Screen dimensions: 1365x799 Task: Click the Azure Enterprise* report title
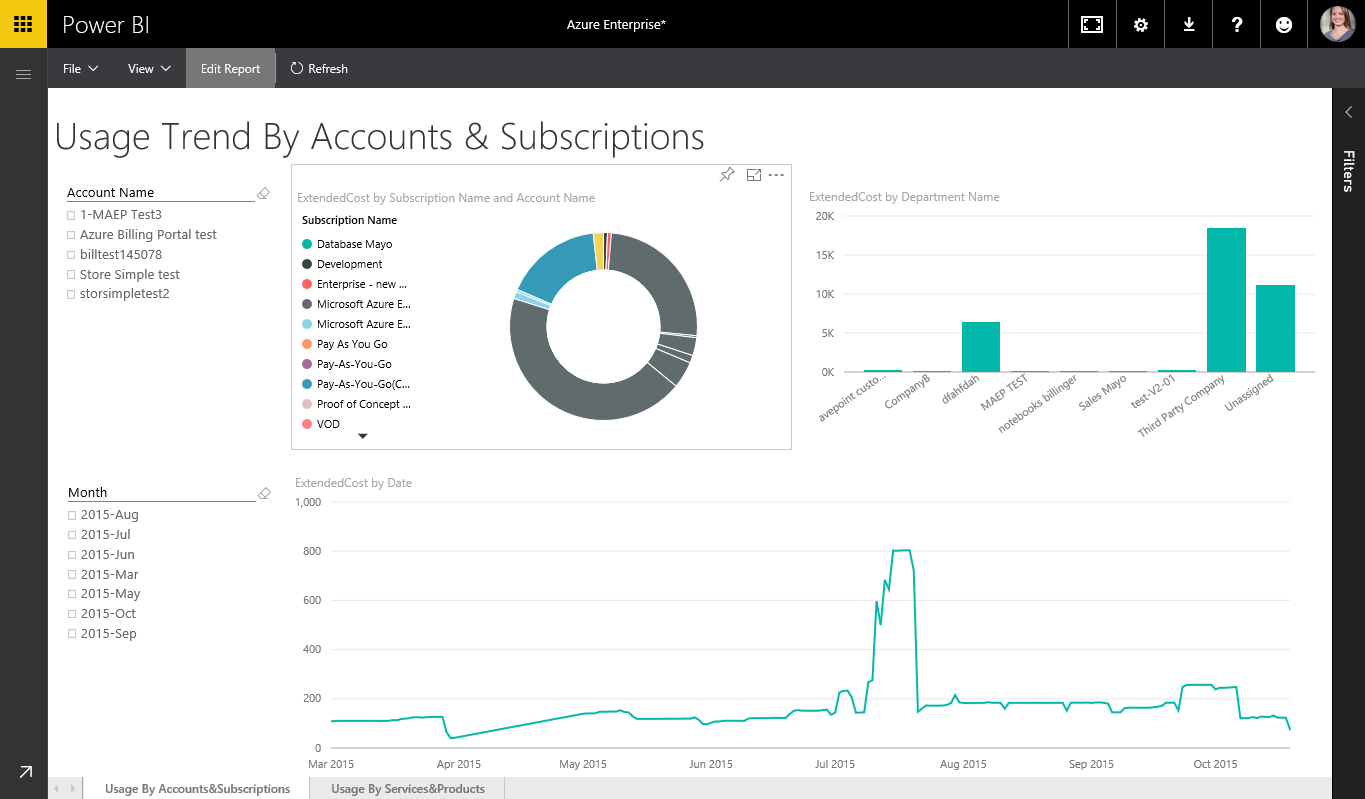tap(616, 24)
